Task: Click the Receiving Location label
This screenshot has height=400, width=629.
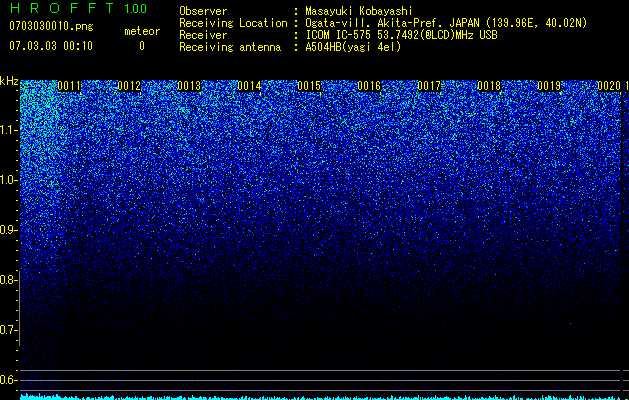Action: pos(233,23)
